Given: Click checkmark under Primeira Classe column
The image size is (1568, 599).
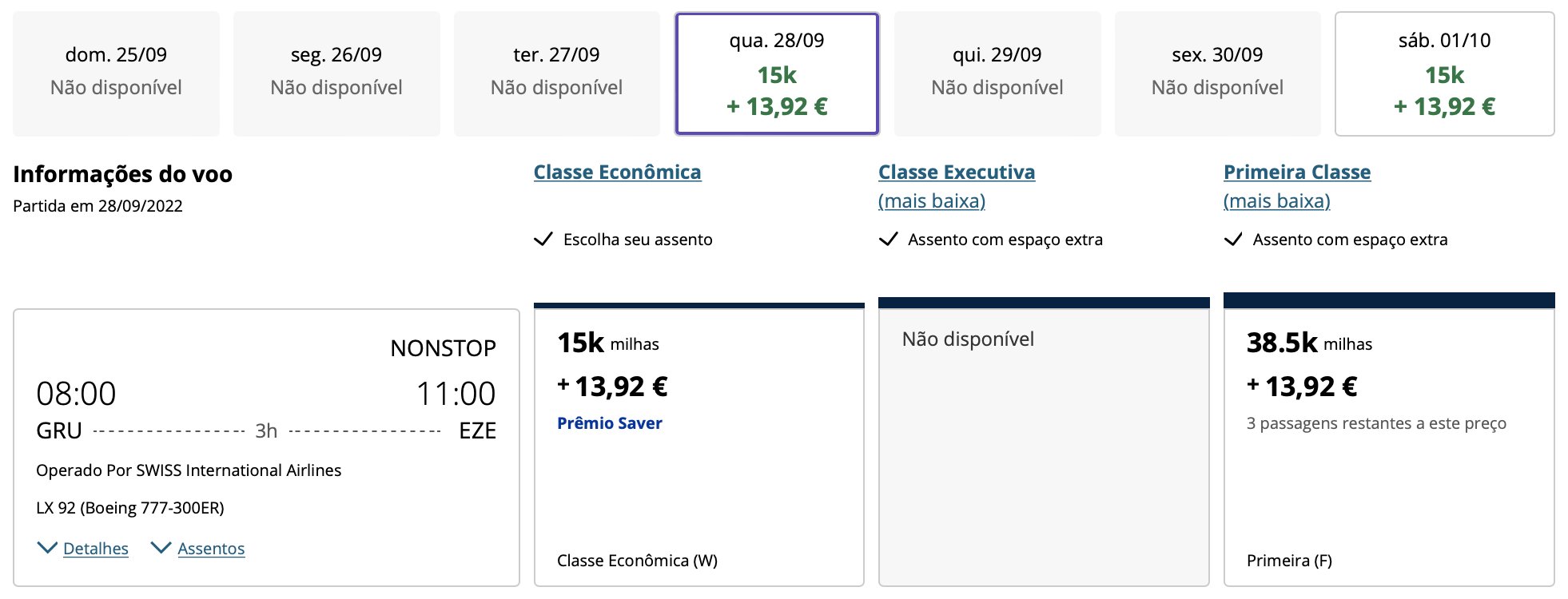Looking at the screenshot, I should tap(1233, 239).
